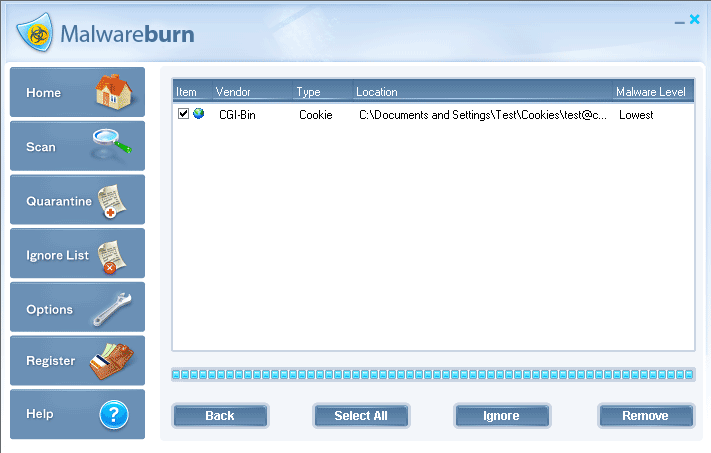Sort by the Location column header

pyautogui.click(x=483, y=91)
